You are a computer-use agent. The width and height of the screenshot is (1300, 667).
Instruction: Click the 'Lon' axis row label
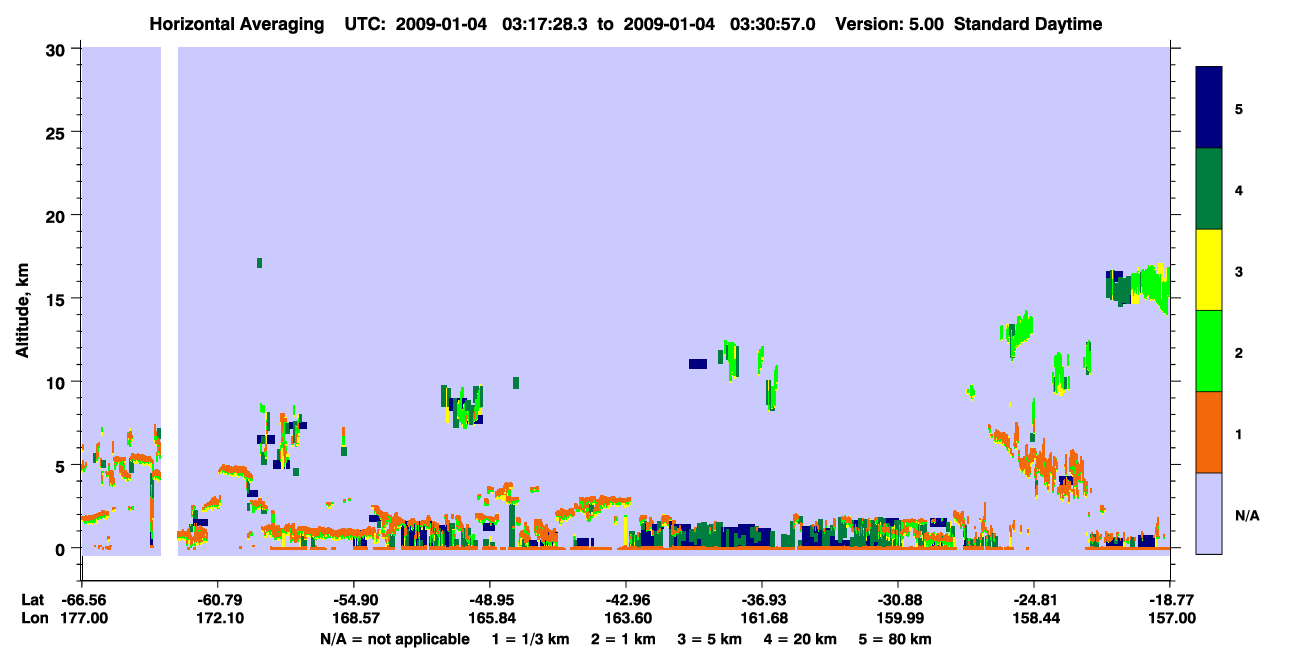tap(33, 619)
